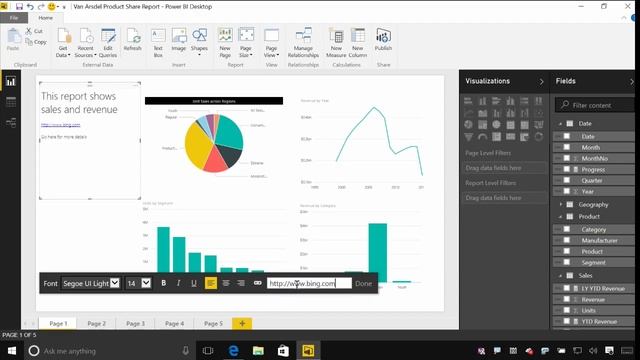Check the Quarter field checkbox
The image size is (640, 360).
tap(567, 180)
